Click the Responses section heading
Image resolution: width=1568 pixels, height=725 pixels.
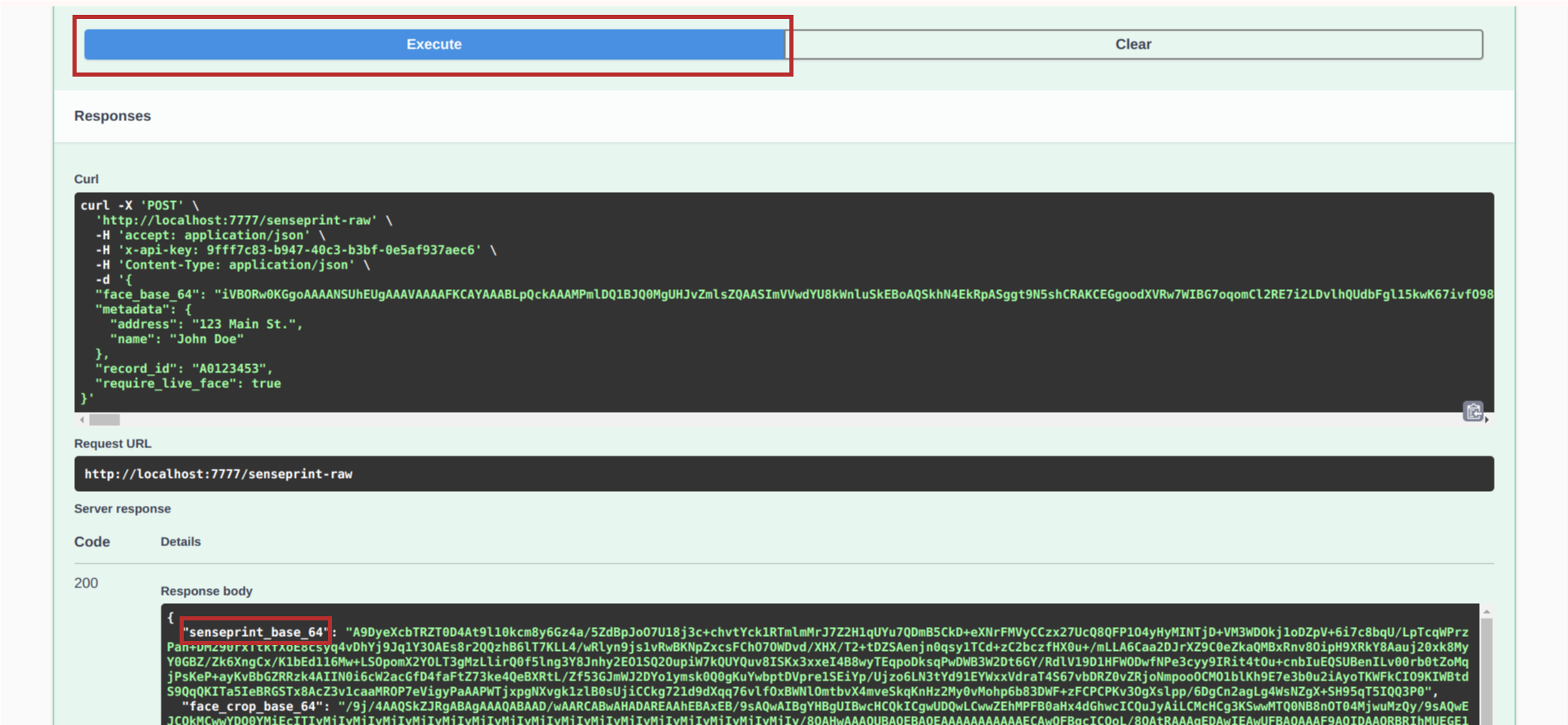click(x=113, y=116)
